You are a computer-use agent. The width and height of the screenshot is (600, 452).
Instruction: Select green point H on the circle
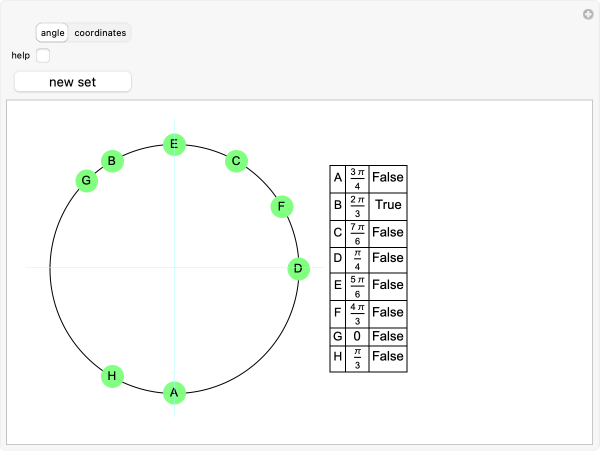113,376
